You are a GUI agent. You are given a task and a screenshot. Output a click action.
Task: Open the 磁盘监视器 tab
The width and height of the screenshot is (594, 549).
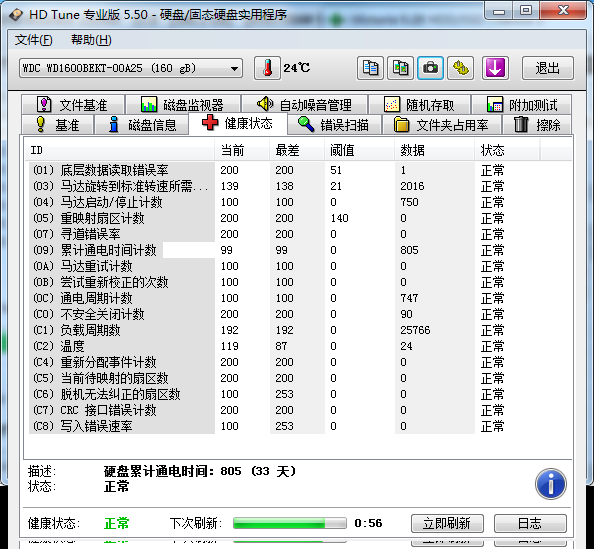point(183,105)
